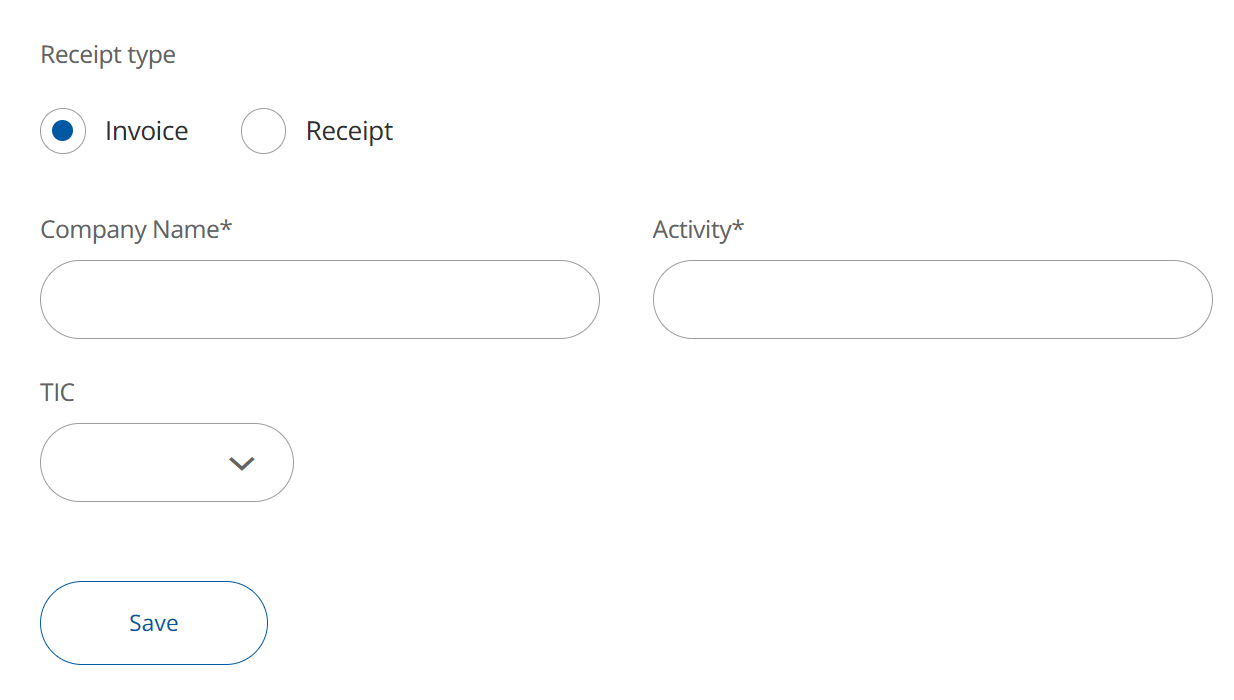1234x700 pixels.
Task: Click the "Receipt" option label text
Action: tap(349, 131)
